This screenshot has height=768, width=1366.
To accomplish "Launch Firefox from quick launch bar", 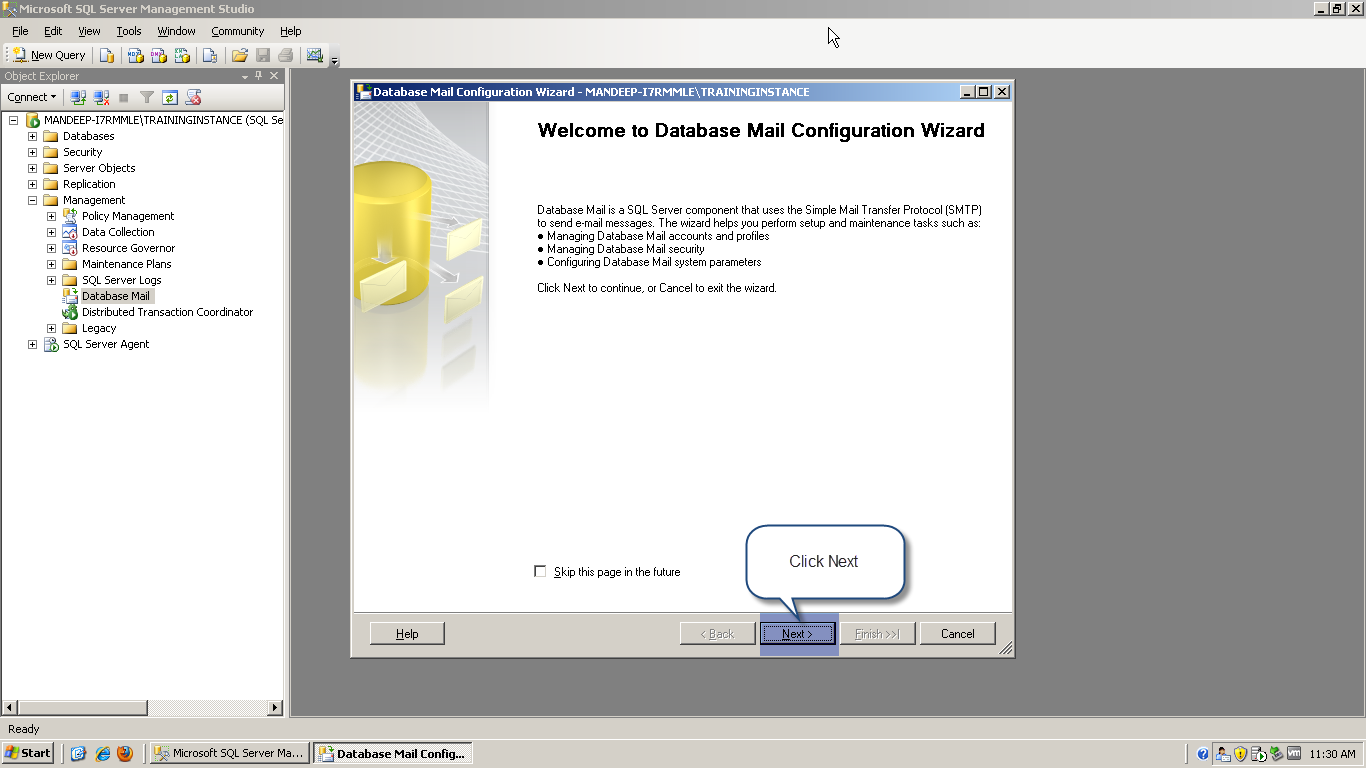I will click(x=125, y=754).
